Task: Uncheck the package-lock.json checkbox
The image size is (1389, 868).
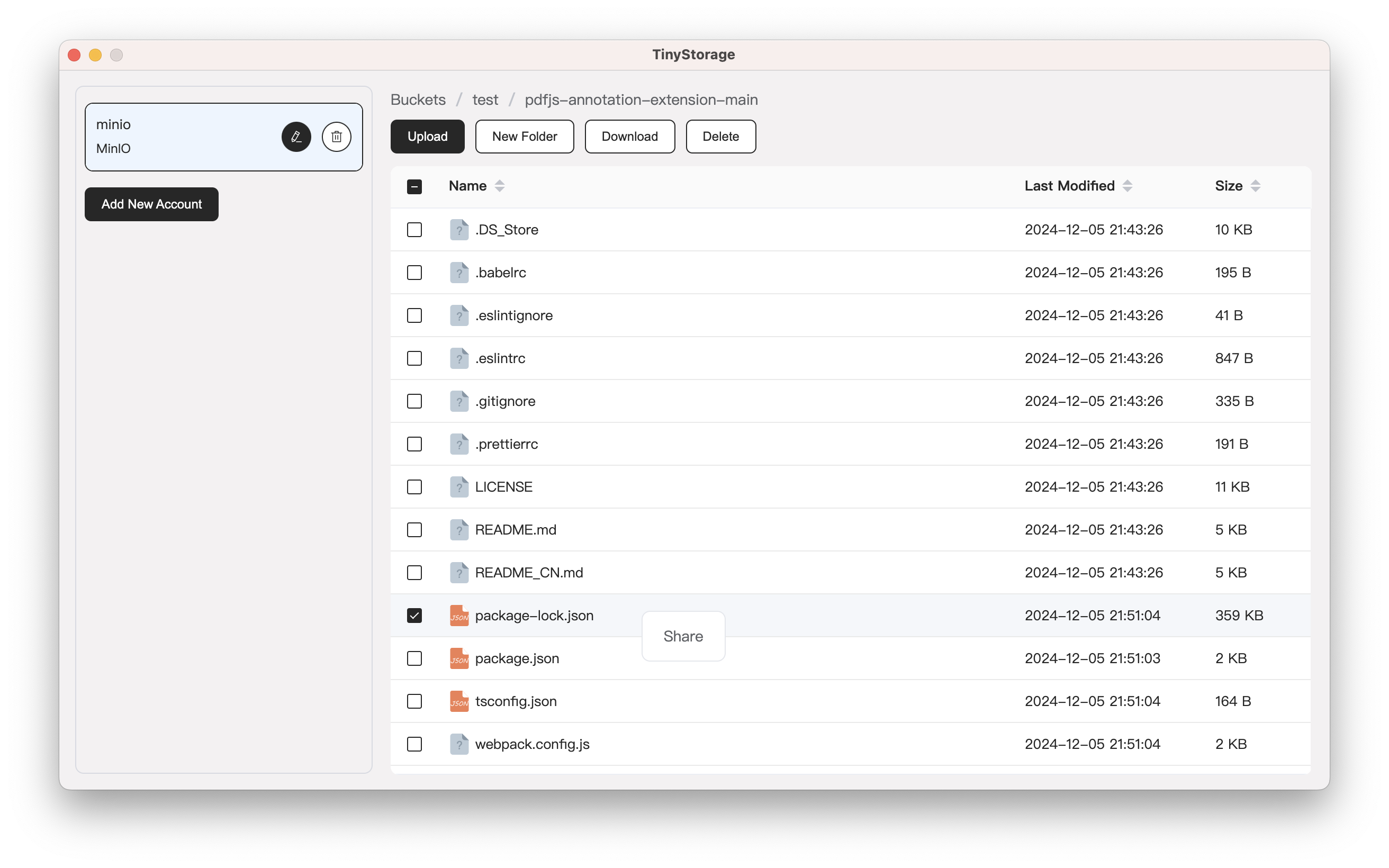Action: 414,615
